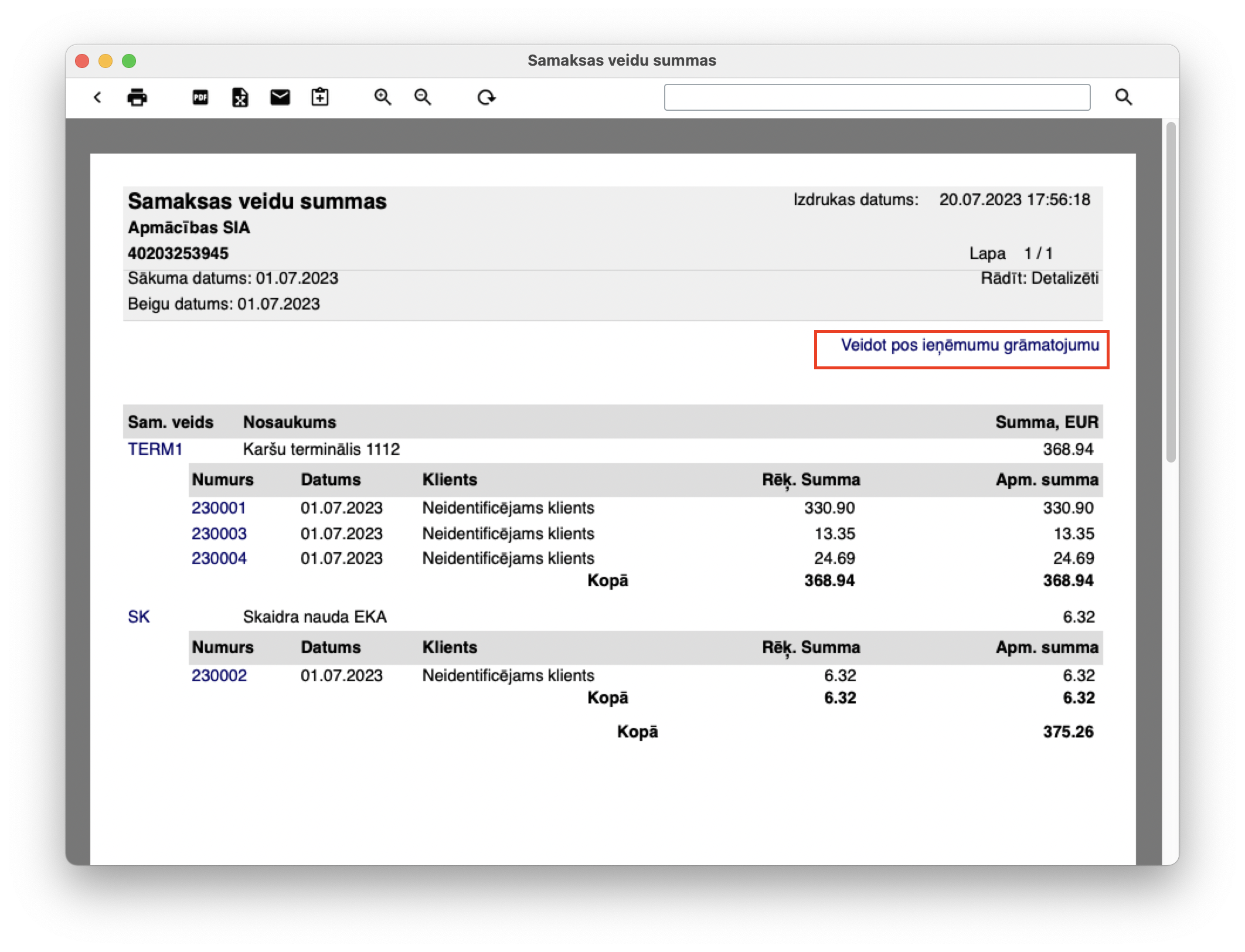The height and width of the screenshot is (952, 1245).
Task: Click 'Beigu datums: 01.07.2023' text
Action: (224, 304)
